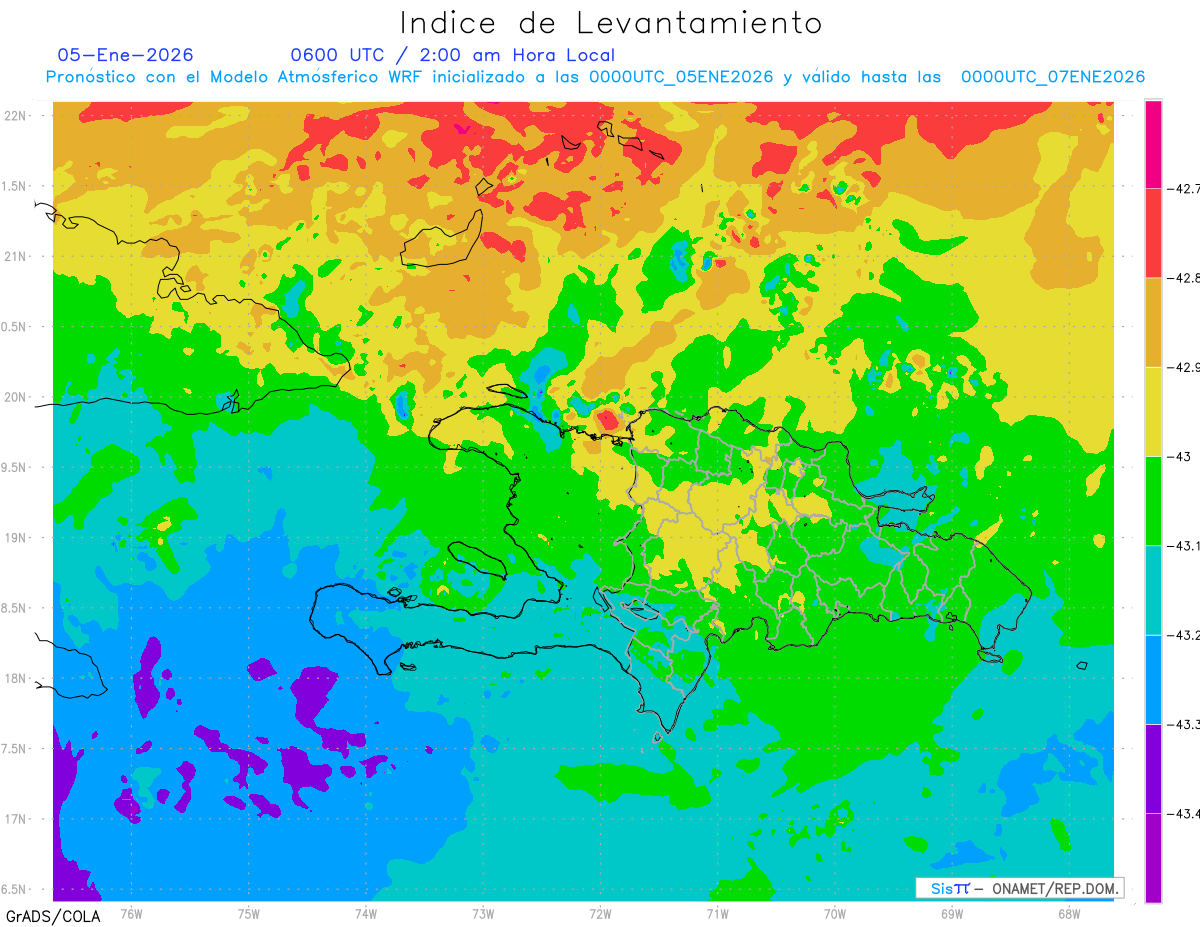The height and width of the screenshot is (927, 1200).
Task: Select the red legend swatch below -42.7
Action: [1153, 232]
